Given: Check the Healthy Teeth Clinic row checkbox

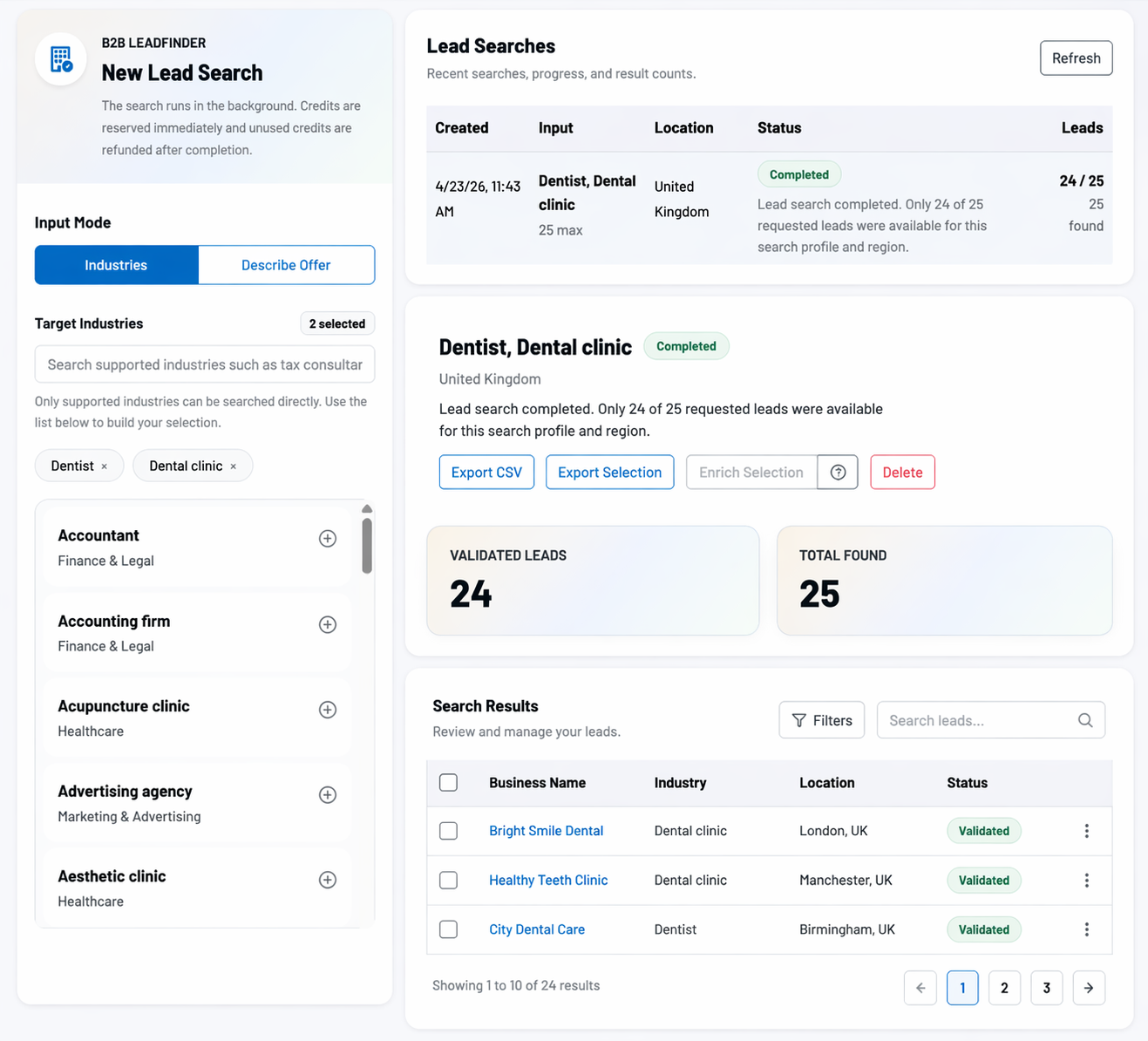Looking at the screenshot, I should (x=449, y=881).
